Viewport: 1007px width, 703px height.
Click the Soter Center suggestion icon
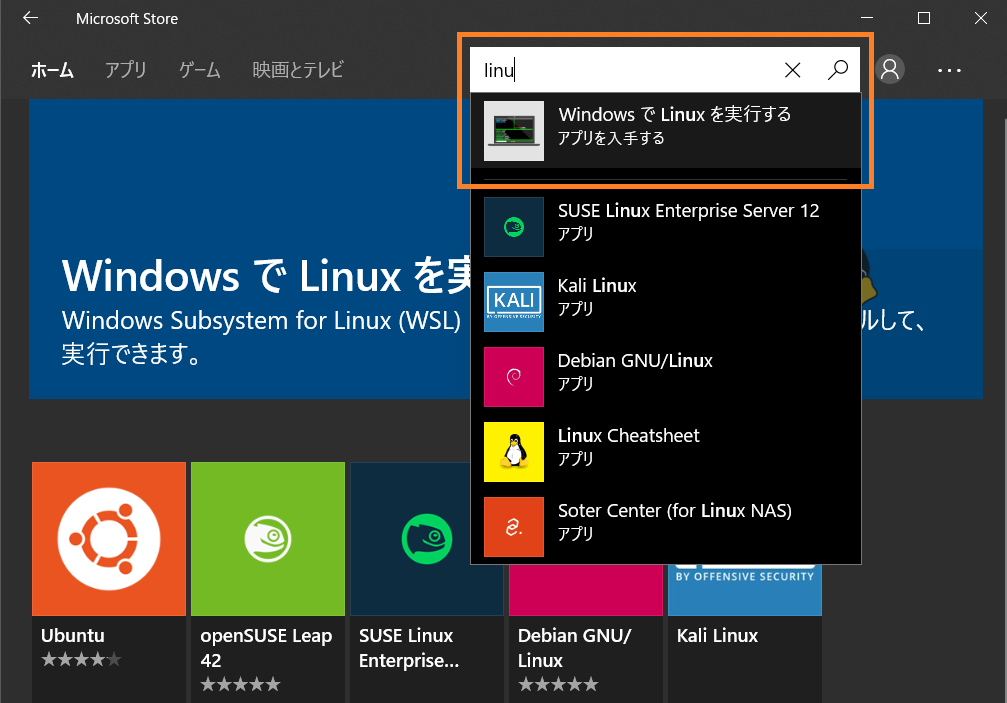click(514, 527)
